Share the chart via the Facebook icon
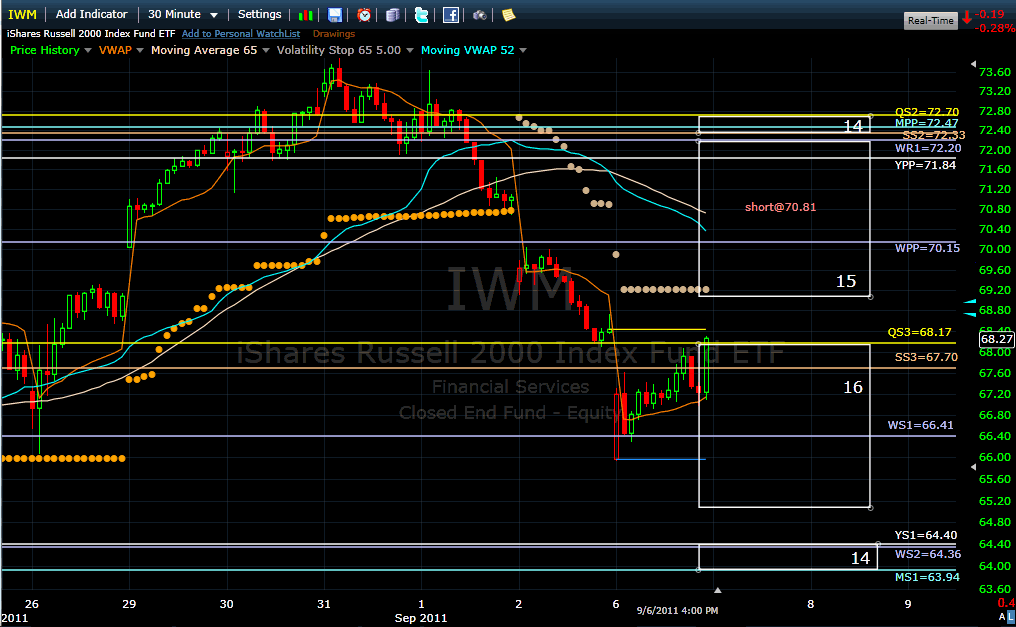 click(450, 15)
